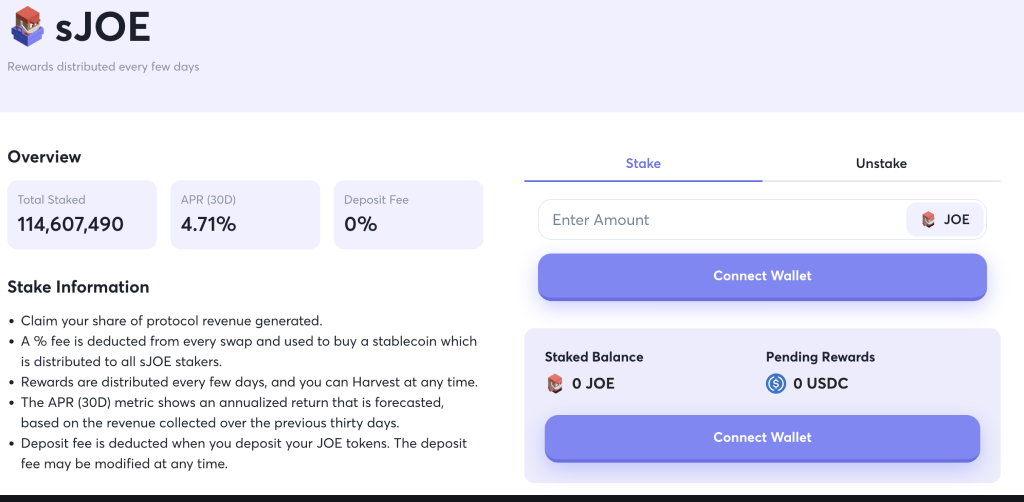Image resolution: width=1024 pixels, height=502 pixels.
Task: Click the Pending Rewards label
Action: click(x=820, y=357)
